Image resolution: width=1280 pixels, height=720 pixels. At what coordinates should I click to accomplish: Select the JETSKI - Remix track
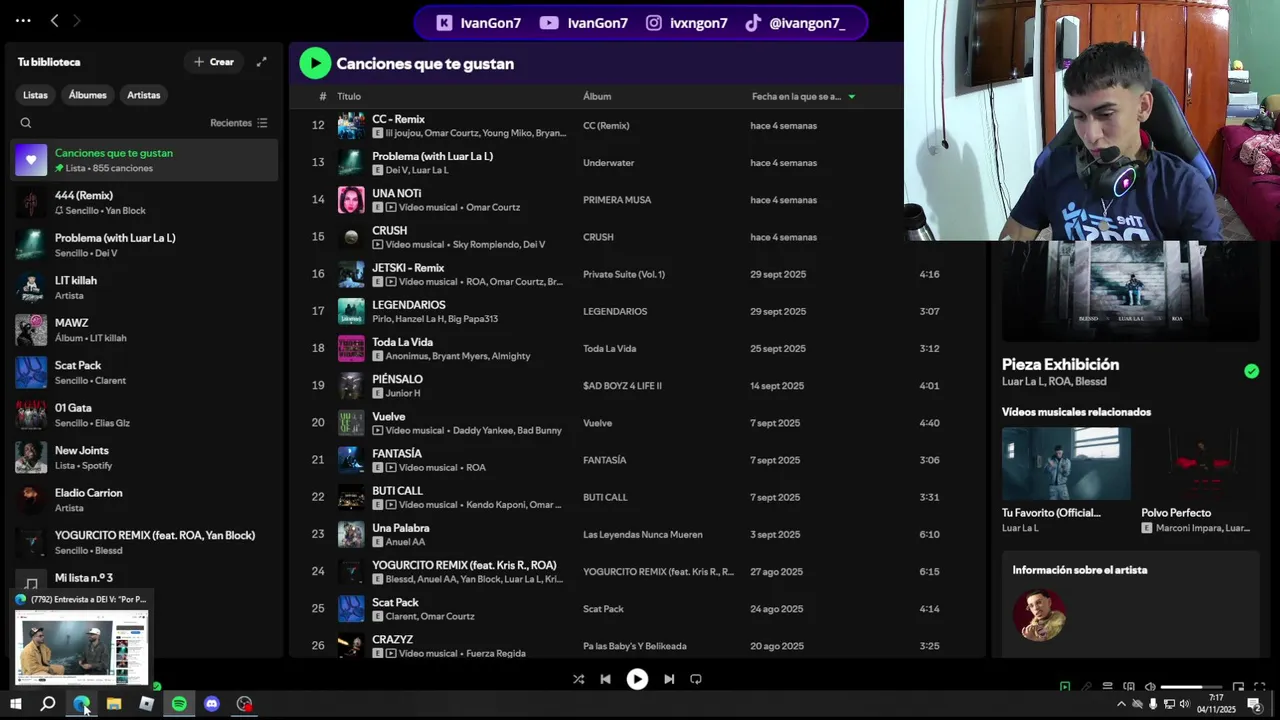[x=408, y=268]
